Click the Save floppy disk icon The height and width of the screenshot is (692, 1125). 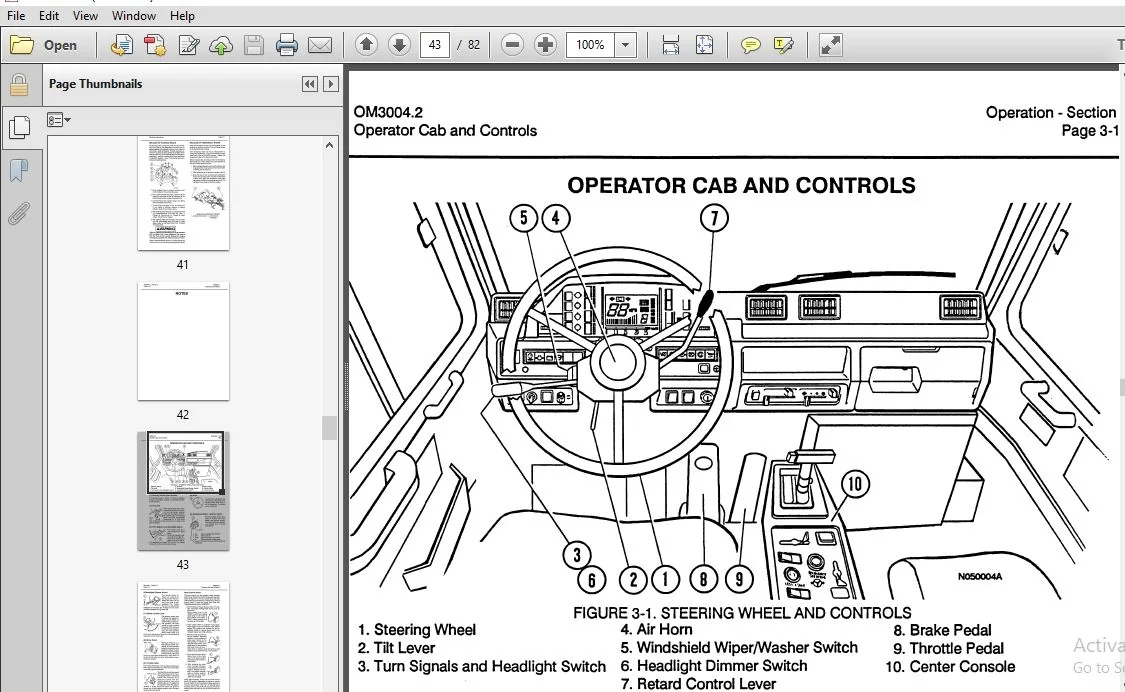[x=254, y=45]
